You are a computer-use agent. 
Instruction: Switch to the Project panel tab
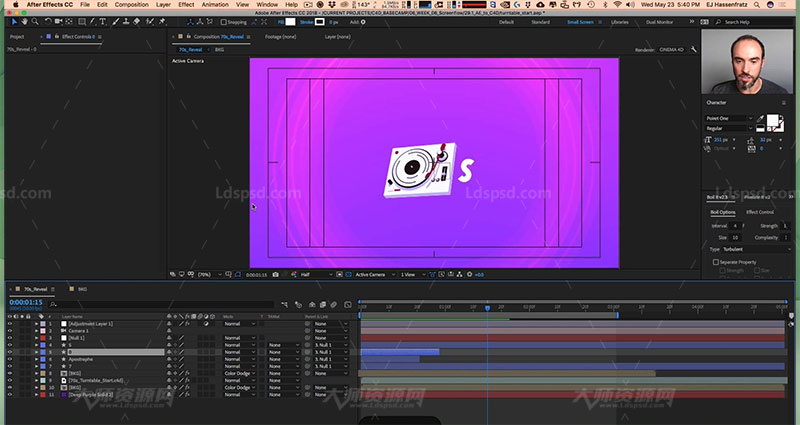pyautogui.click(x=17, y=37)
